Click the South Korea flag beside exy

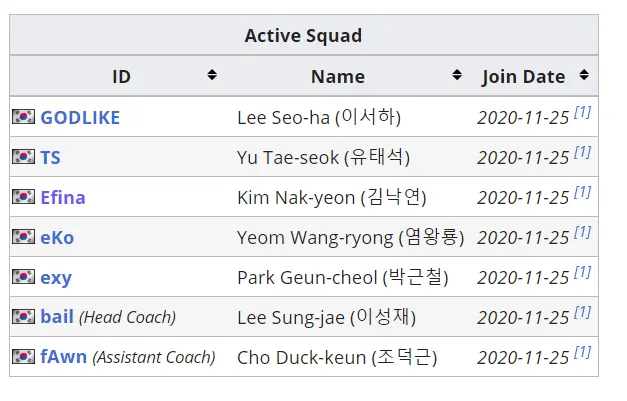pyautogui.click(x=23, y=277)
